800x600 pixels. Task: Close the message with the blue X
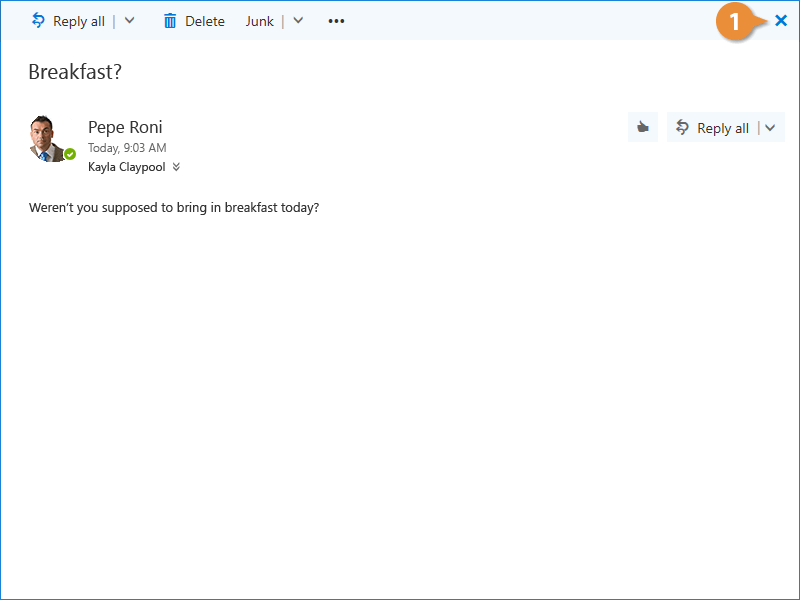[781, 21]
